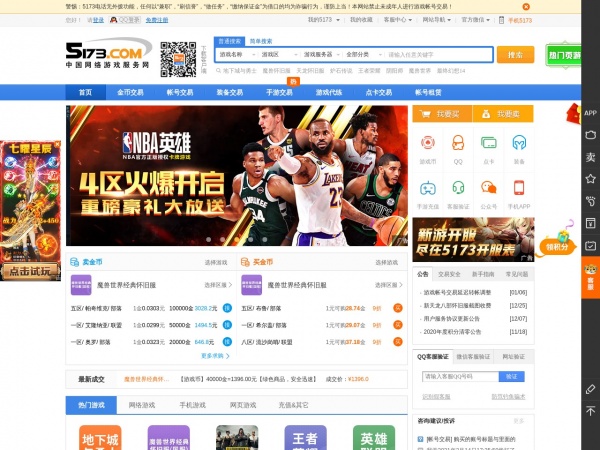Select the 金币交易 navigation item
This screenshot has height=450, width=600.
[130, 93]
